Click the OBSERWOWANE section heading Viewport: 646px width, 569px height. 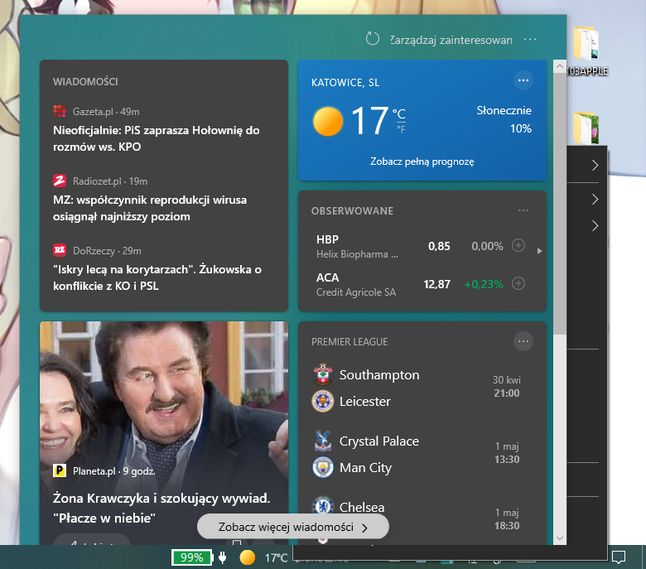pos(352,211)
